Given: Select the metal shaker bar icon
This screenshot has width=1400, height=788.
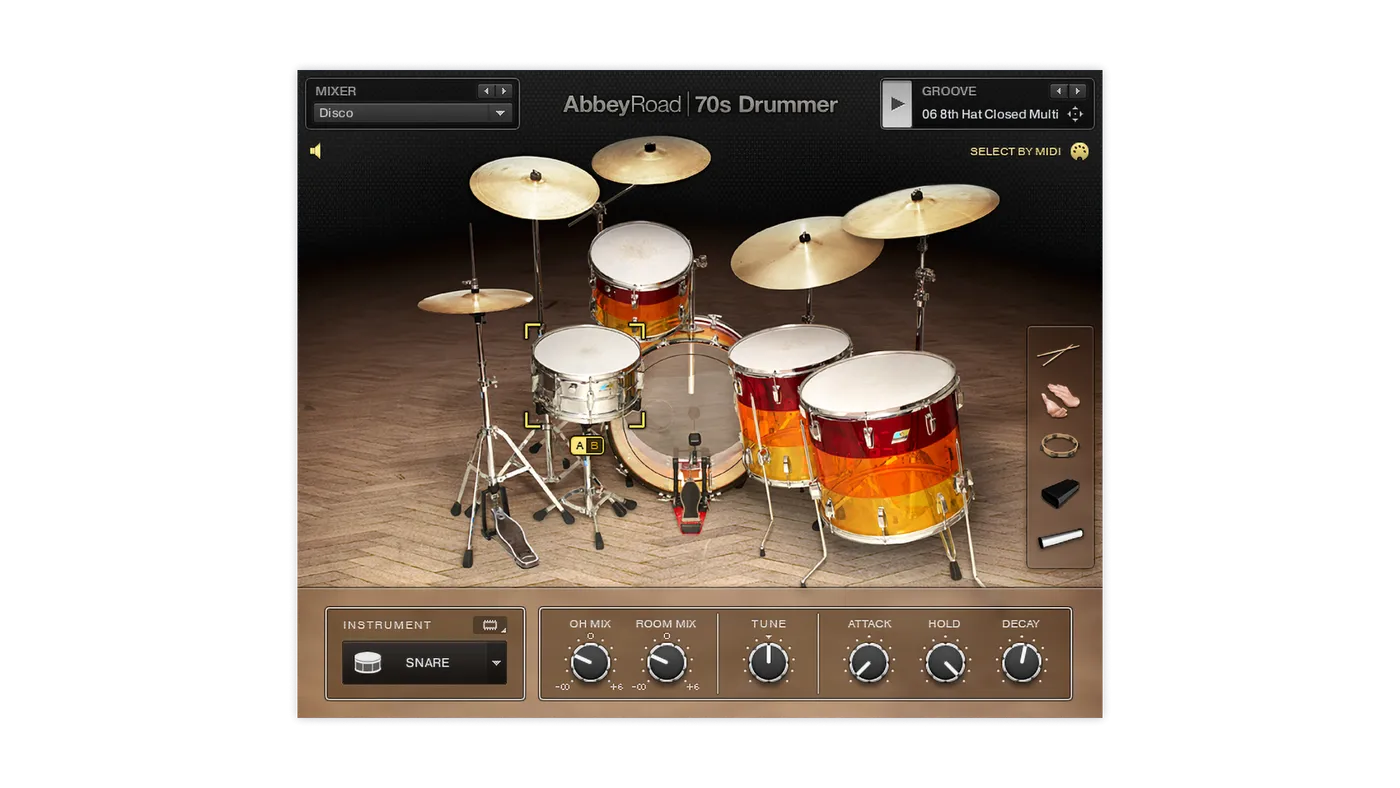Looking at the screenshot, I should coord(1060,538).
